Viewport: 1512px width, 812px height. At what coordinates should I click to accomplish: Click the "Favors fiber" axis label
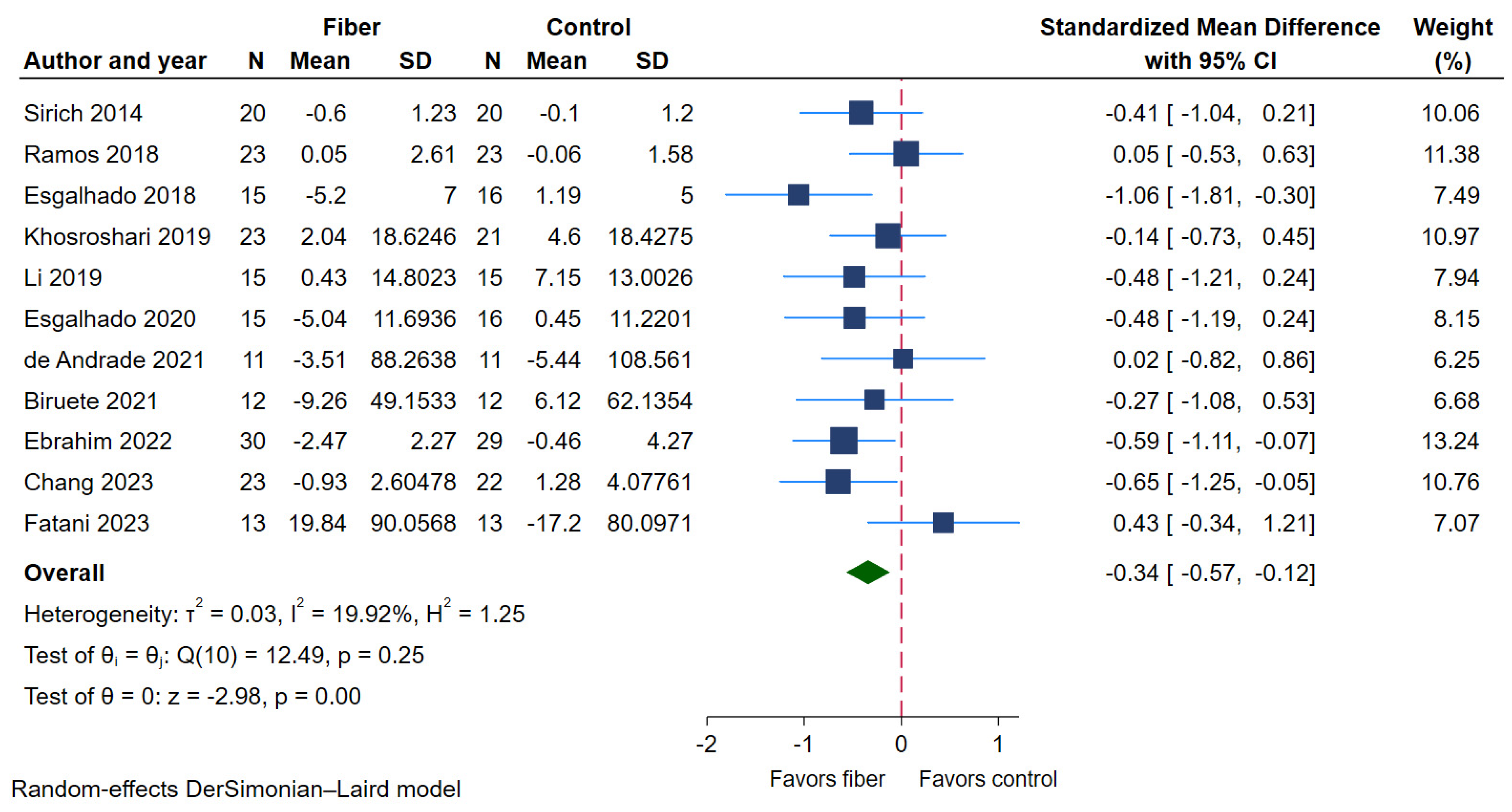coord(827,779)
